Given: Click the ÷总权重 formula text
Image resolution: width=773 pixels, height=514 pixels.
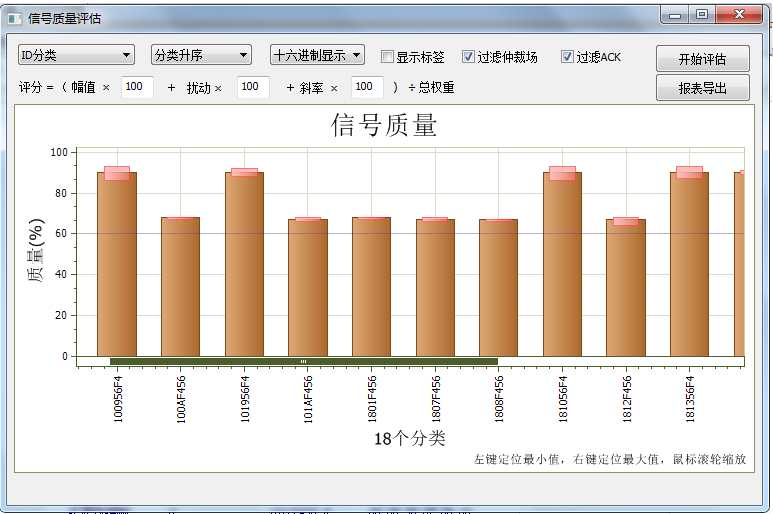Looking at the screenshot, I should pos(431,88).
